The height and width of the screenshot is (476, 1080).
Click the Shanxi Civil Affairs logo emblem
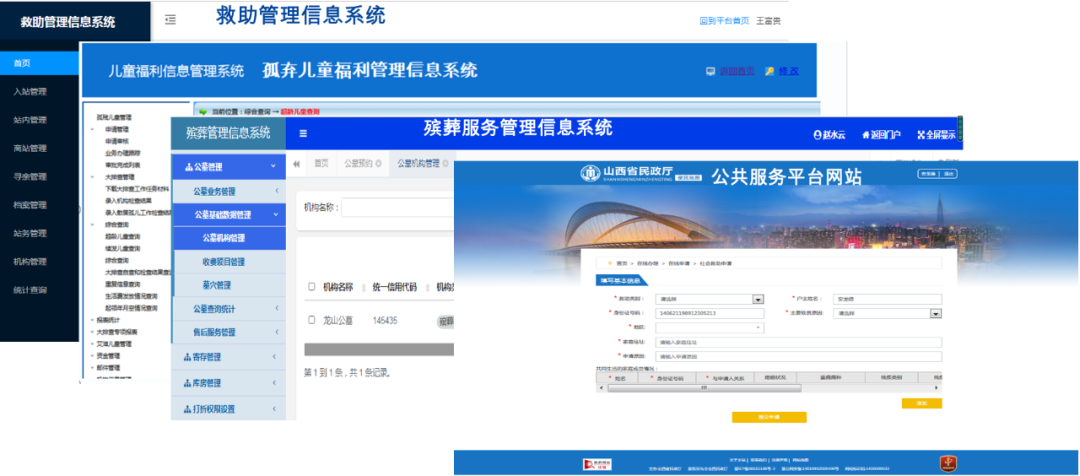point(590,174)
